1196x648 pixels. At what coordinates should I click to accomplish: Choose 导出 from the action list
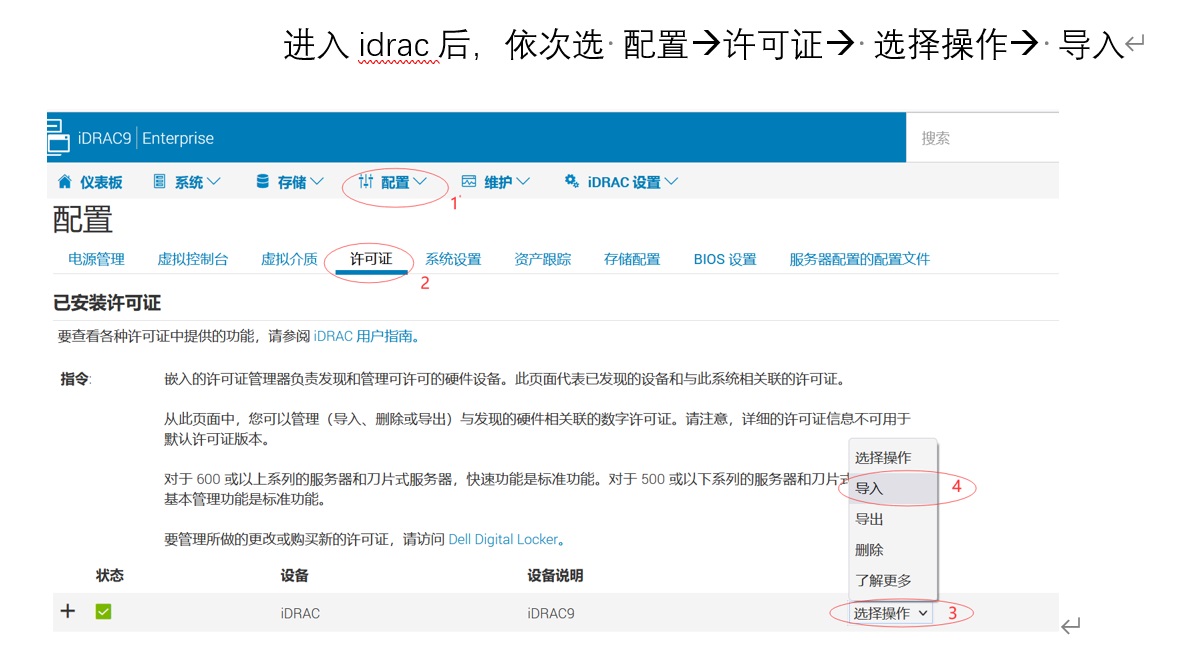coord(892,519)
